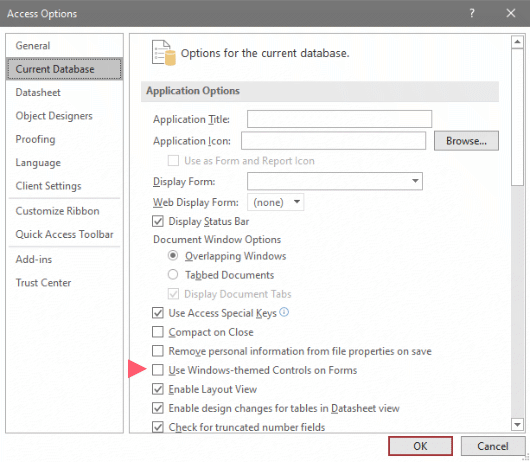The width and height of the screenshot is (530, 462).
Task: Open the Object Designers category
Action: coord(64,116)
